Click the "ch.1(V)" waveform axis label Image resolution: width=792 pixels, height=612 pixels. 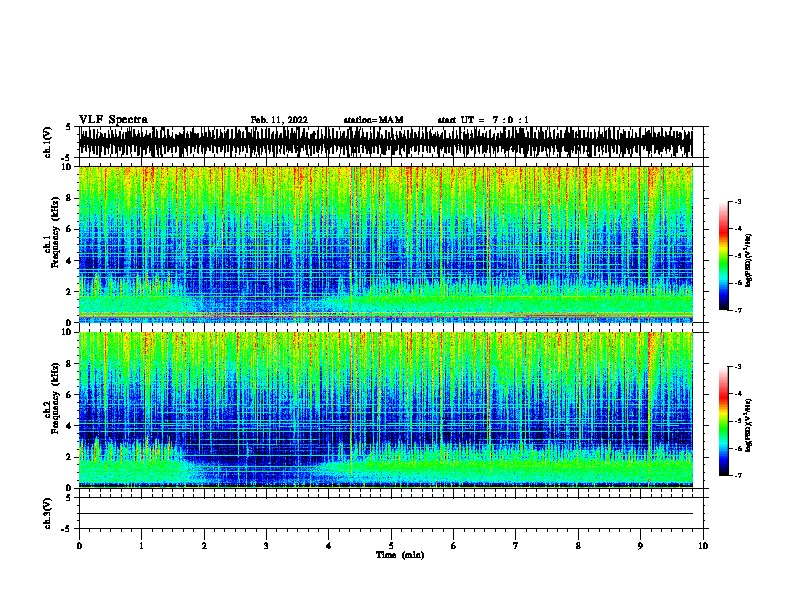tap(48, 142)
